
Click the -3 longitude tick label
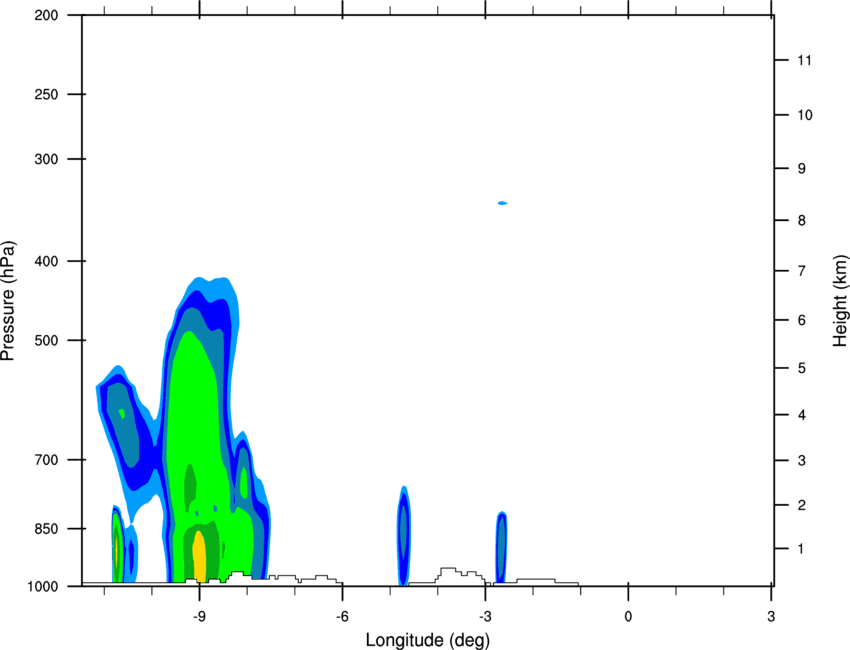point(485,617)
